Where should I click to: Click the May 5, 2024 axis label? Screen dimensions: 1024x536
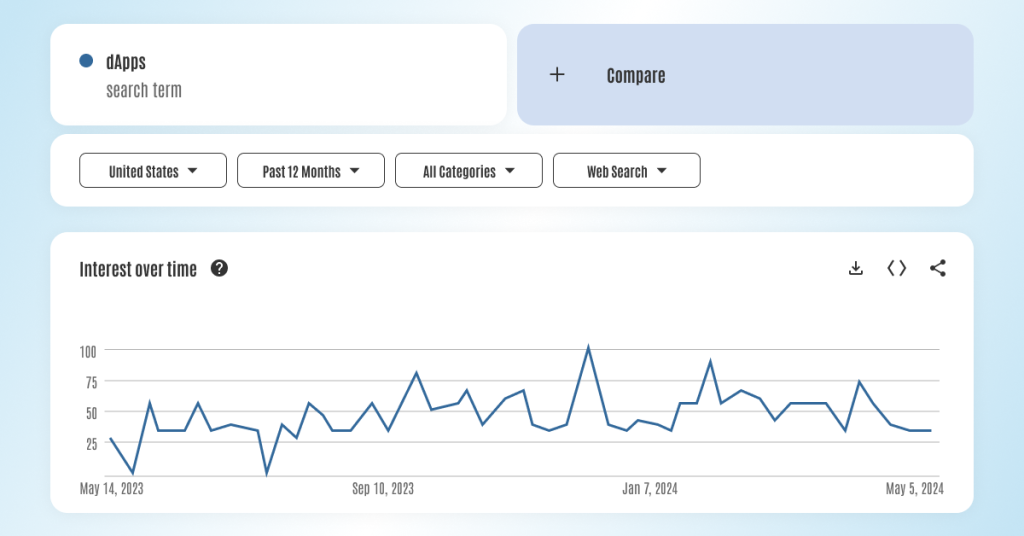914,489
